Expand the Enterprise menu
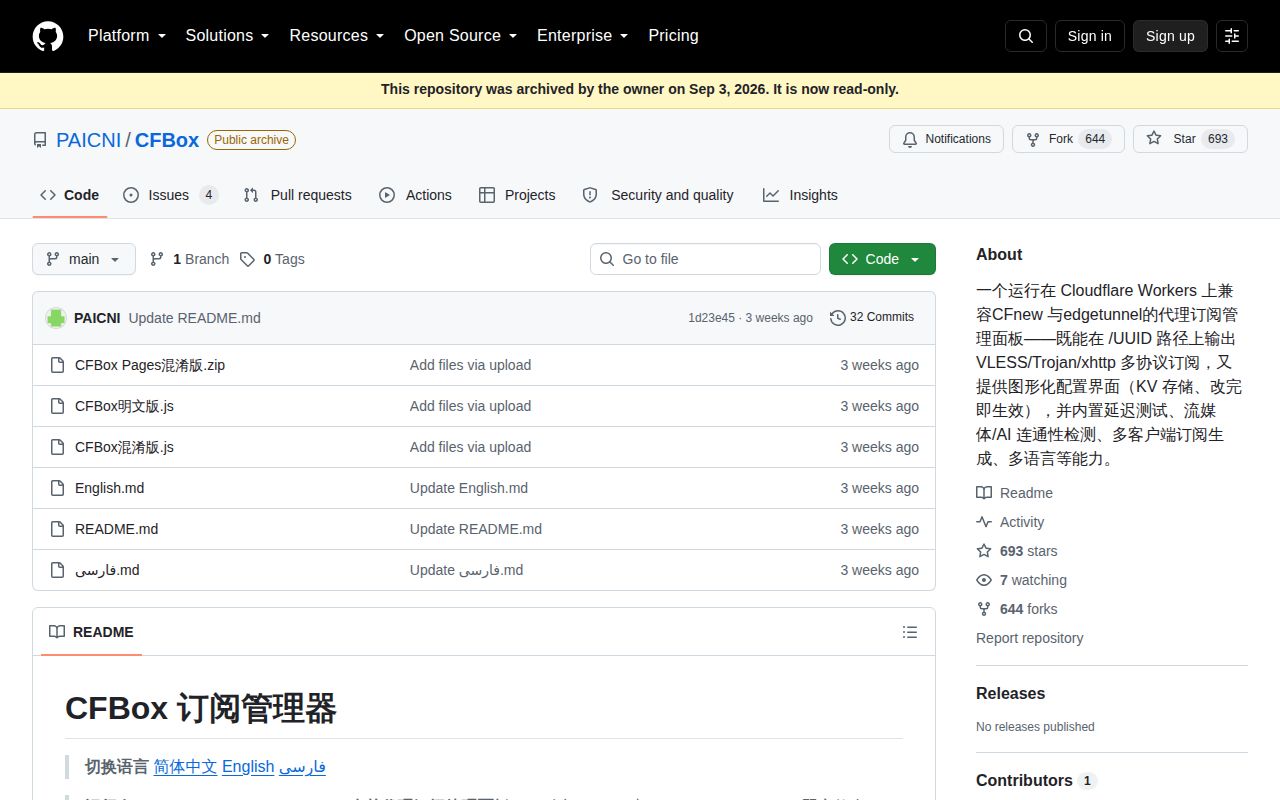The width and height of the screenshot is (1280, 800). tap(583, 36)
